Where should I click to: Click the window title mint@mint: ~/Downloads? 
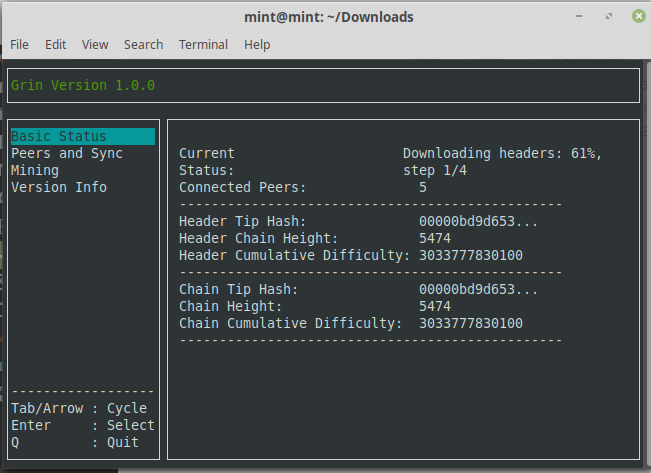[x=329, y=17]
